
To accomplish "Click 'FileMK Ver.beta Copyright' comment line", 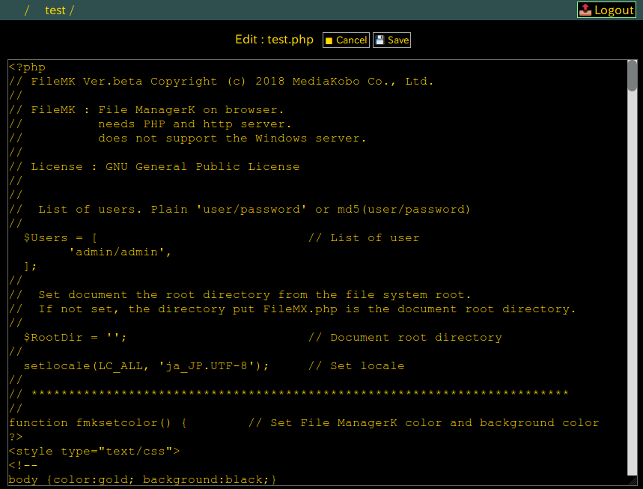I will tap(221, 82).
